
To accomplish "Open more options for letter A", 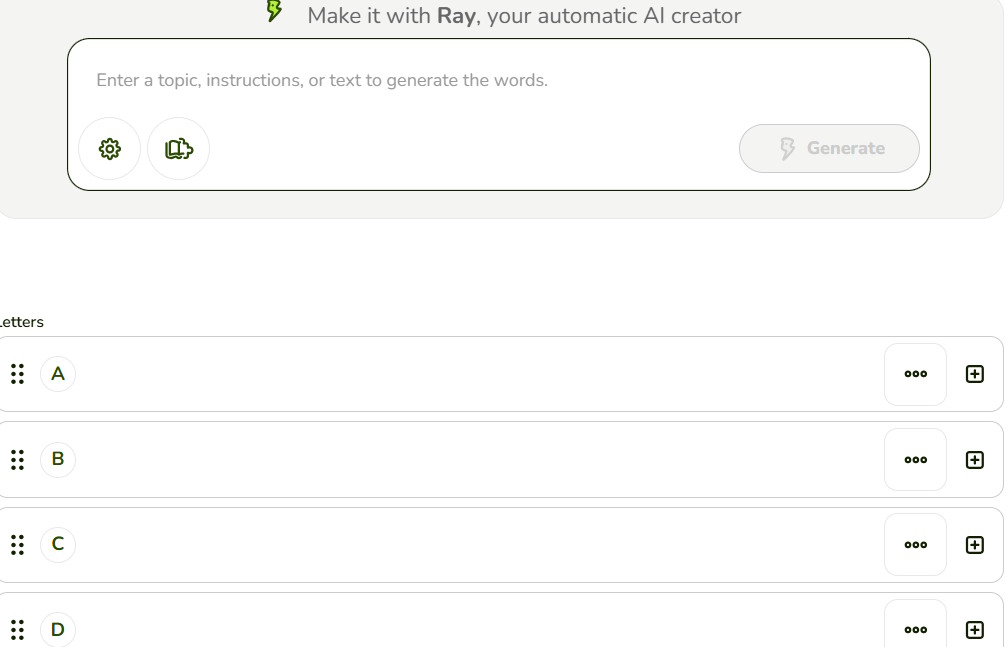I will click(x=916, y=374).
